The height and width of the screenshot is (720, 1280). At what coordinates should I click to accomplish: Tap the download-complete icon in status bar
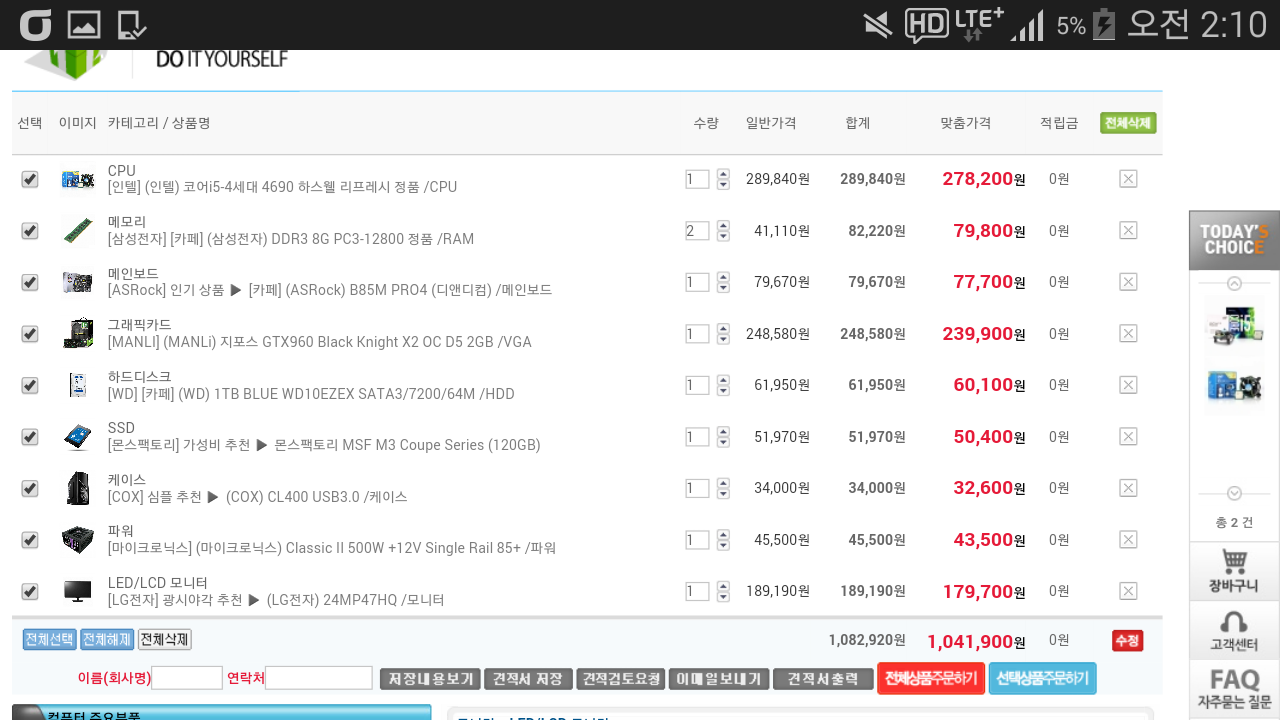[x=131, y=25]
